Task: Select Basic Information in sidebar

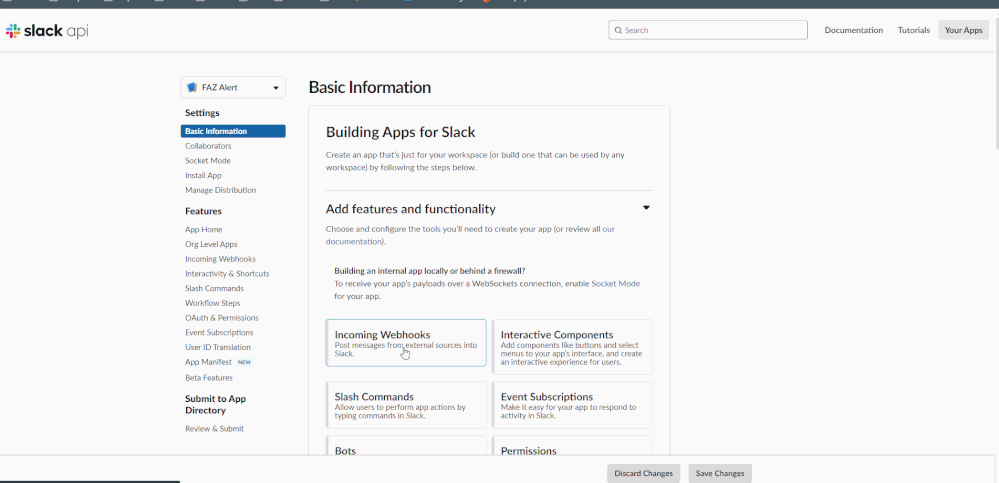Action: 233,131
